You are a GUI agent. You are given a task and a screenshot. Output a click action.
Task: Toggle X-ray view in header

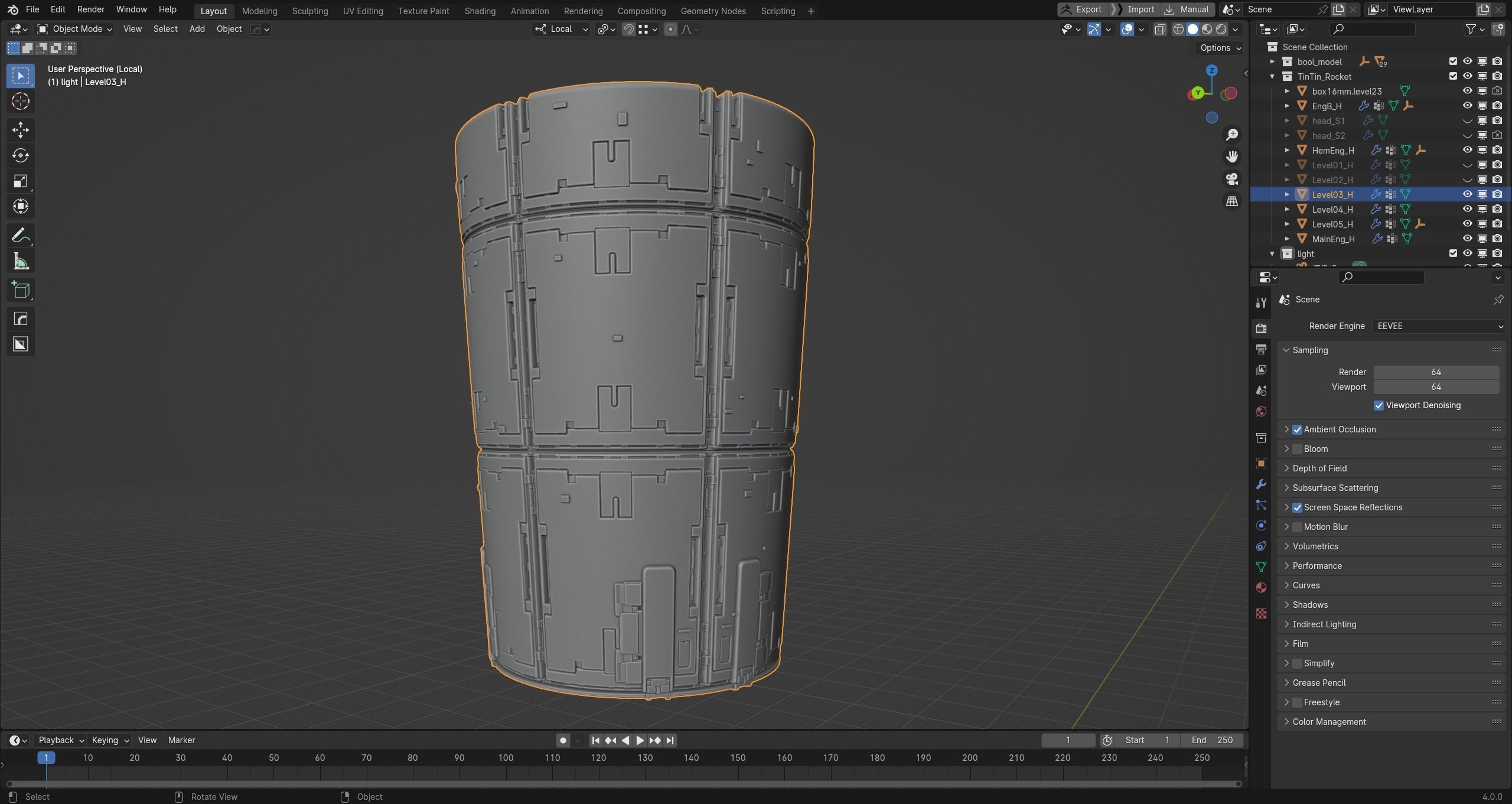pyautogui.click(x=1160, y=29)
